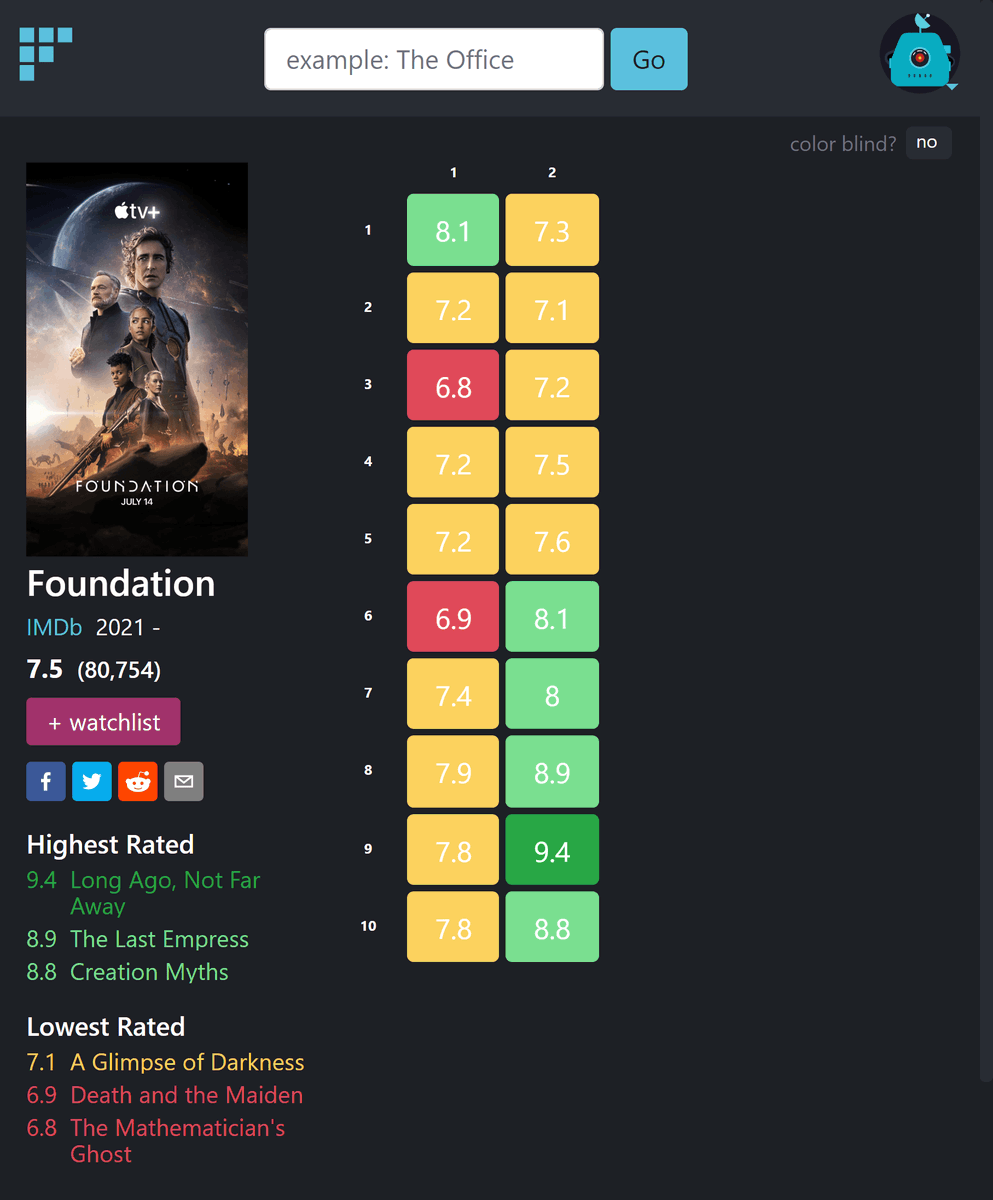Share Foundation on Twitter

(92, 781)
